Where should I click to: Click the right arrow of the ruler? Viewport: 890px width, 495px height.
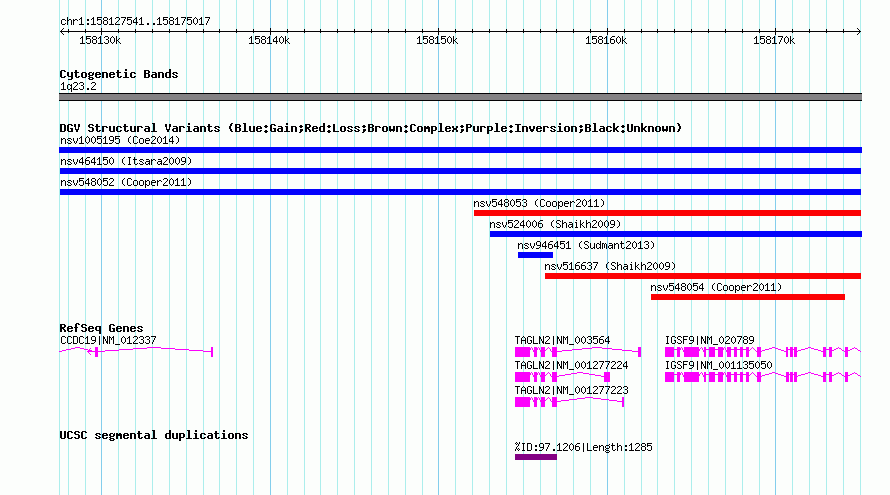pyautogui.click(x=859, y=31)
